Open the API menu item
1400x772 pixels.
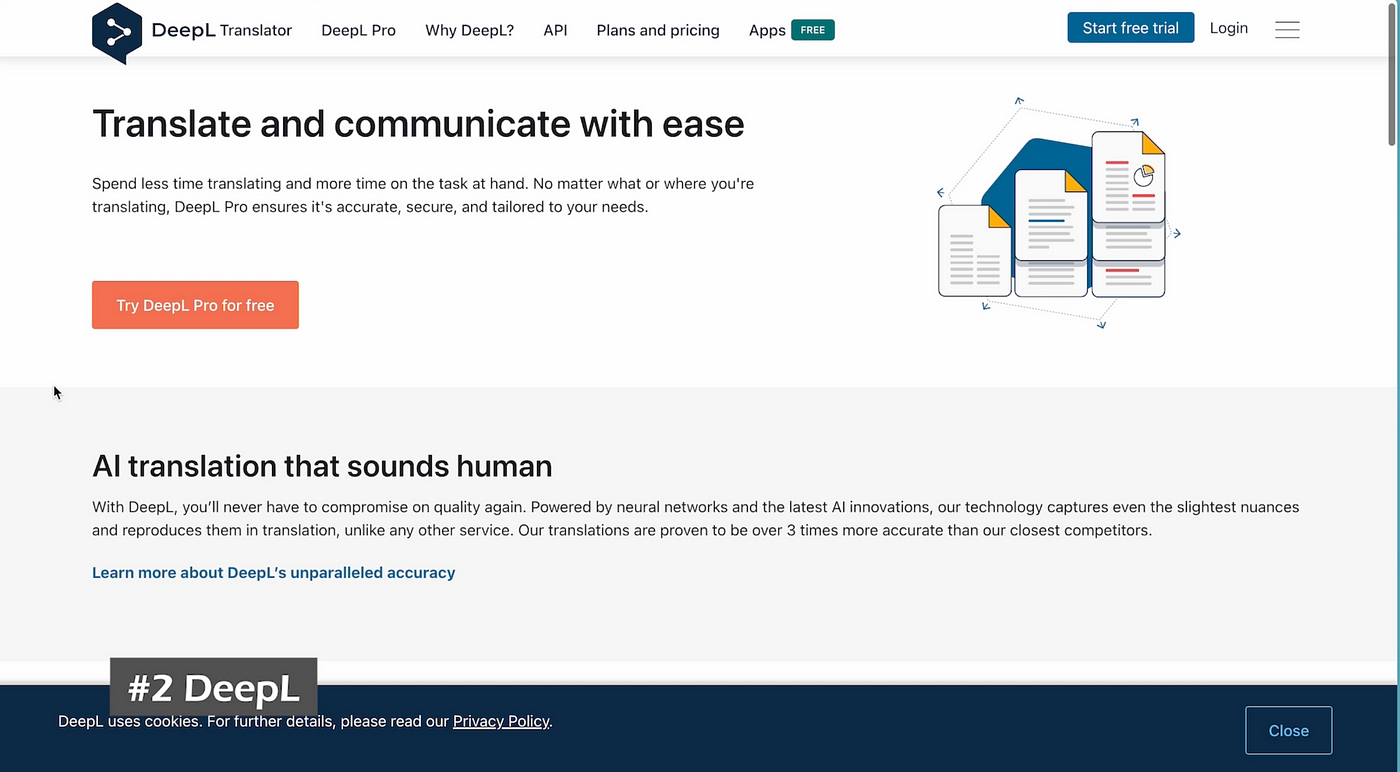[555, 30]
